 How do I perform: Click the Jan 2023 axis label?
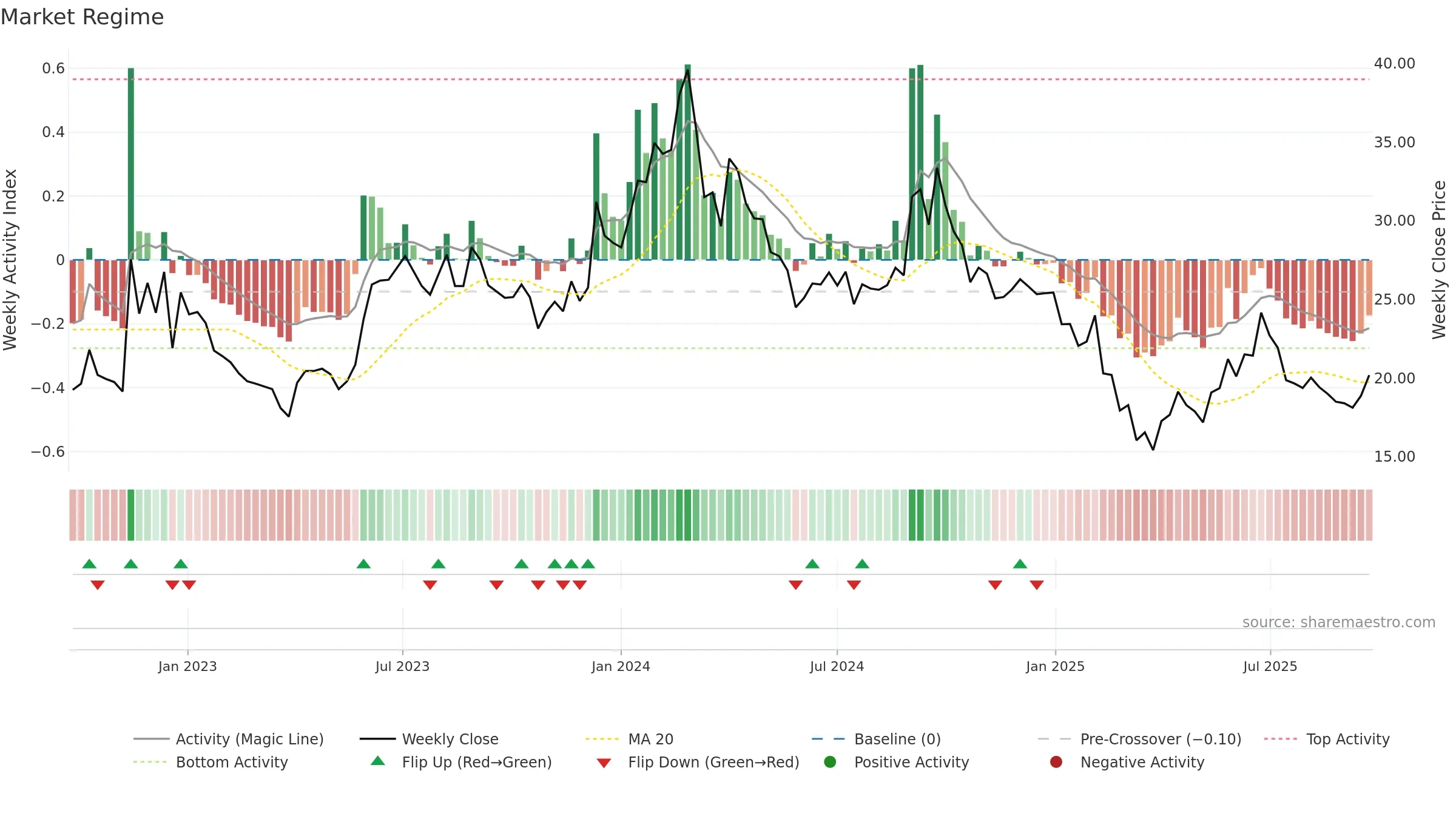[187, 666]
